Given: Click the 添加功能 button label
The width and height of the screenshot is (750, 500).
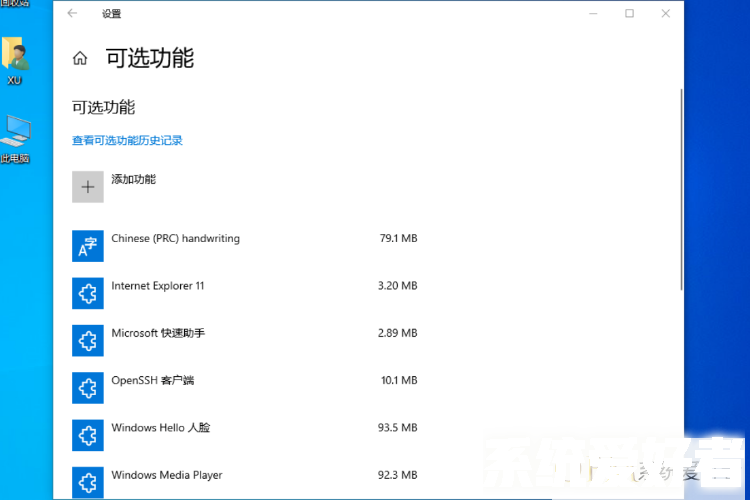Looking at the screenshot, I should 133,180.
